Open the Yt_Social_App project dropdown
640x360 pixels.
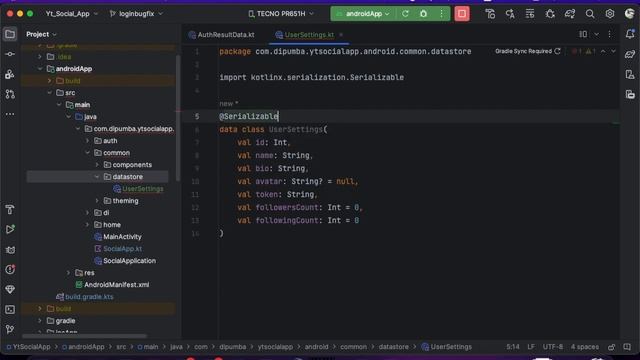(x=72, y=14)
